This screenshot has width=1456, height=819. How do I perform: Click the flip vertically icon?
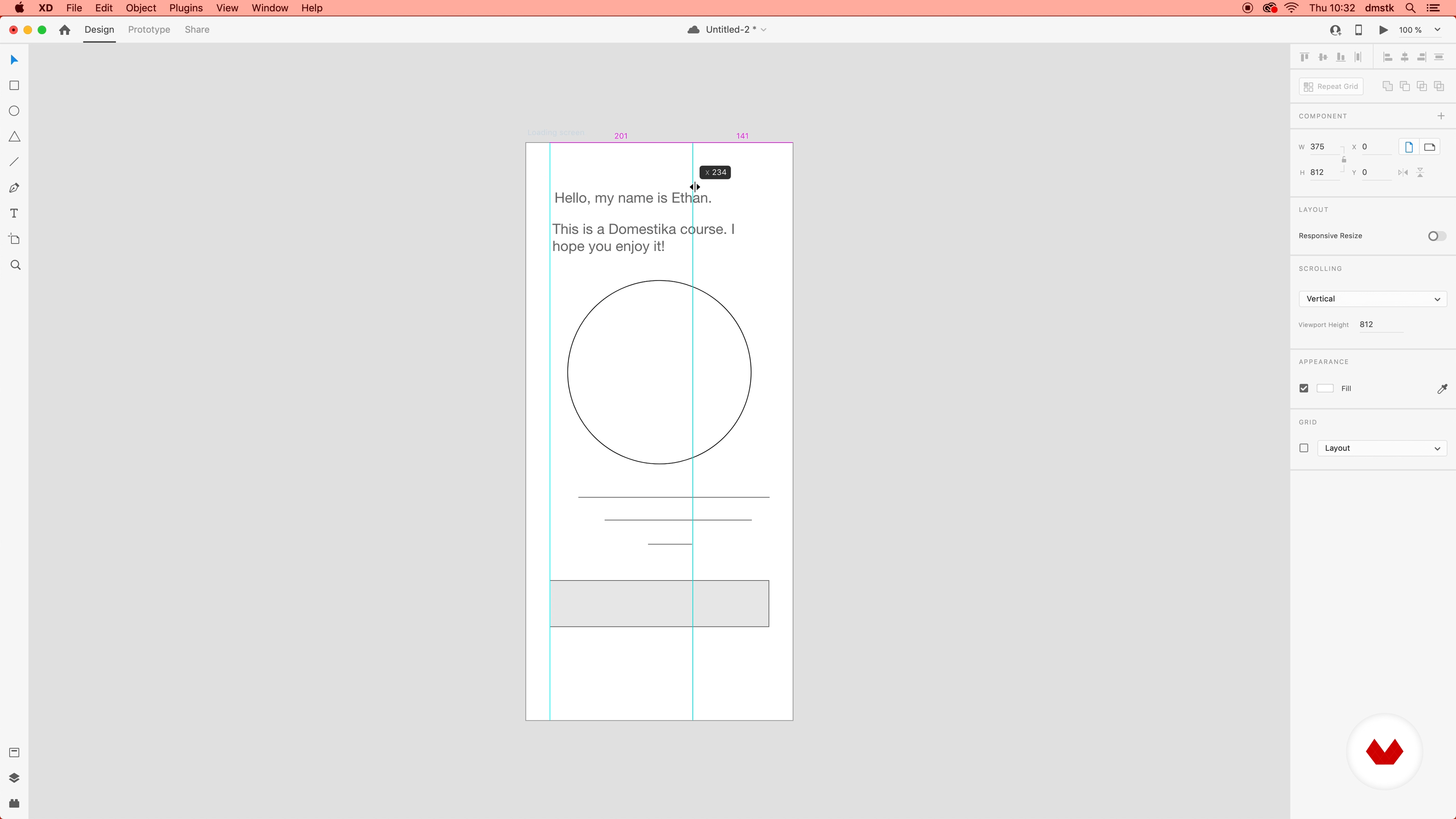point(1420,173)
